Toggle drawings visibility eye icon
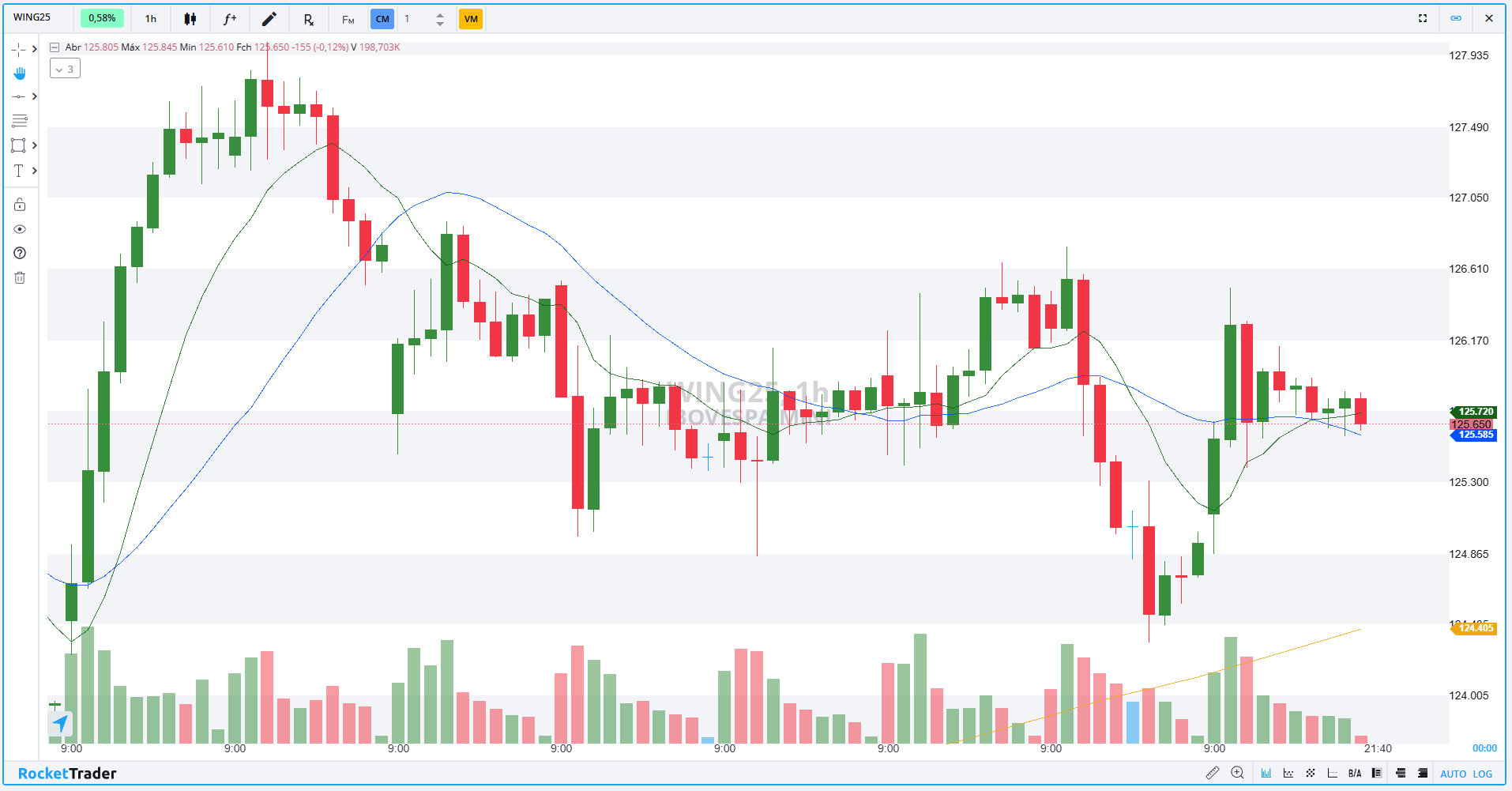 (x=20, y=229)
